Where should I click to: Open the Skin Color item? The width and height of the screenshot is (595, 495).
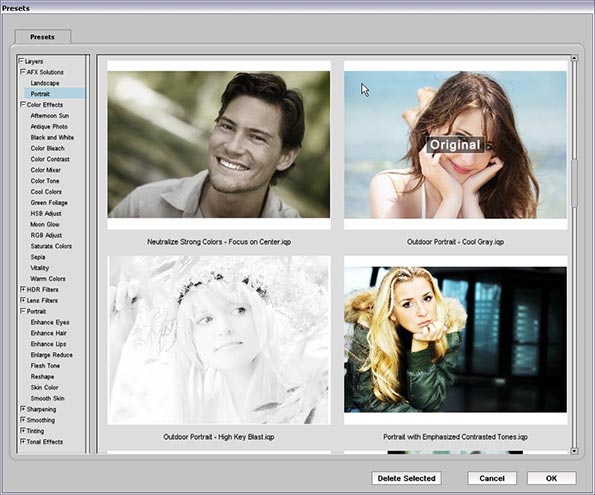pos(44,388)
